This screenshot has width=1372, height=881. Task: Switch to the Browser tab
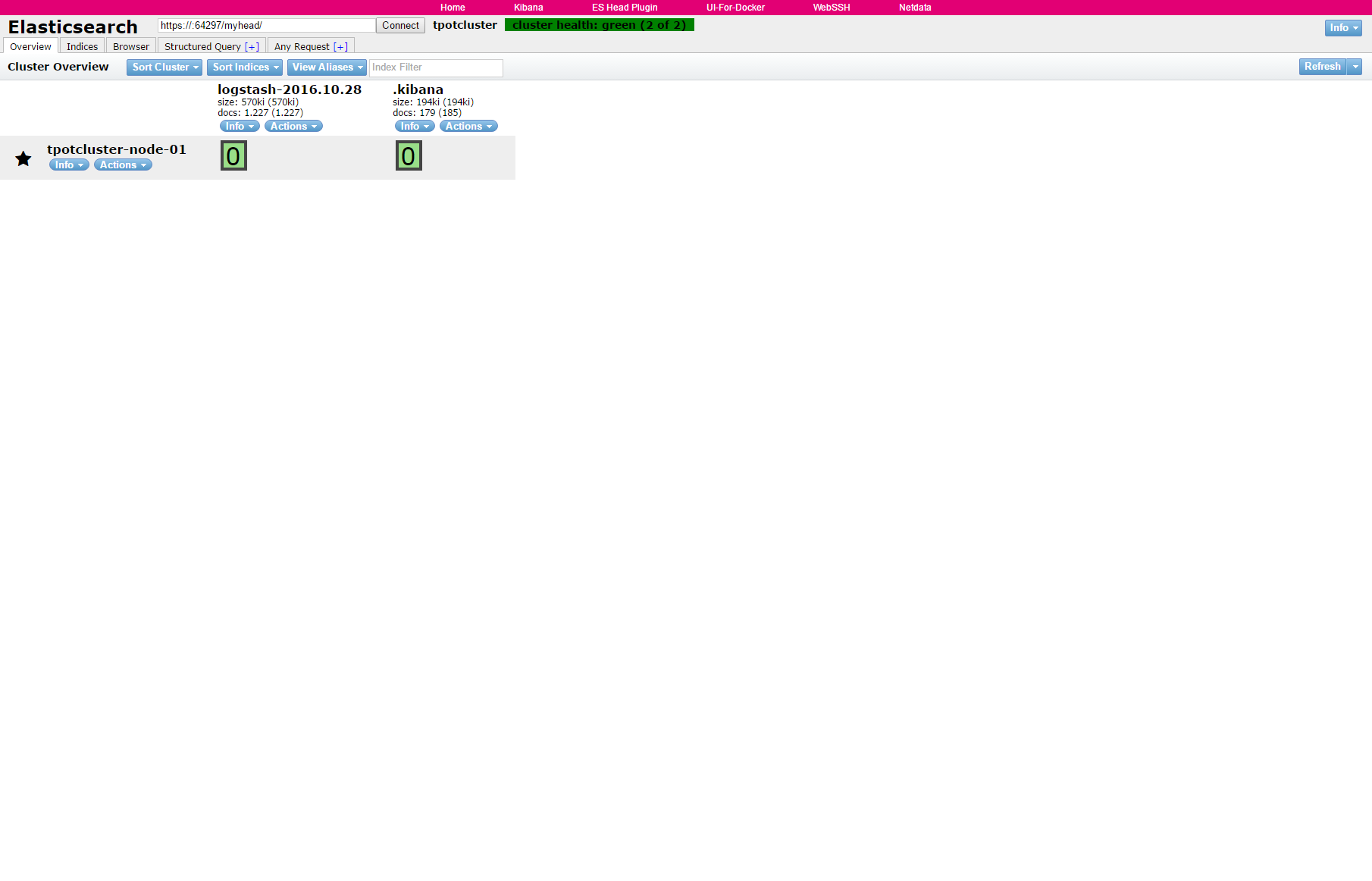click(131, 47)
